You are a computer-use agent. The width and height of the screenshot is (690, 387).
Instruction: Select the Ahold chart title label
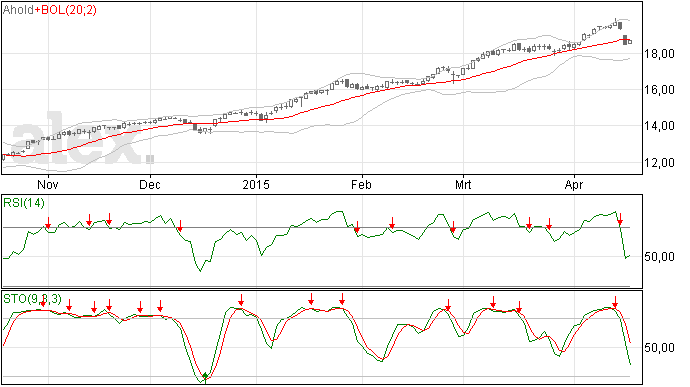point(18,10)
